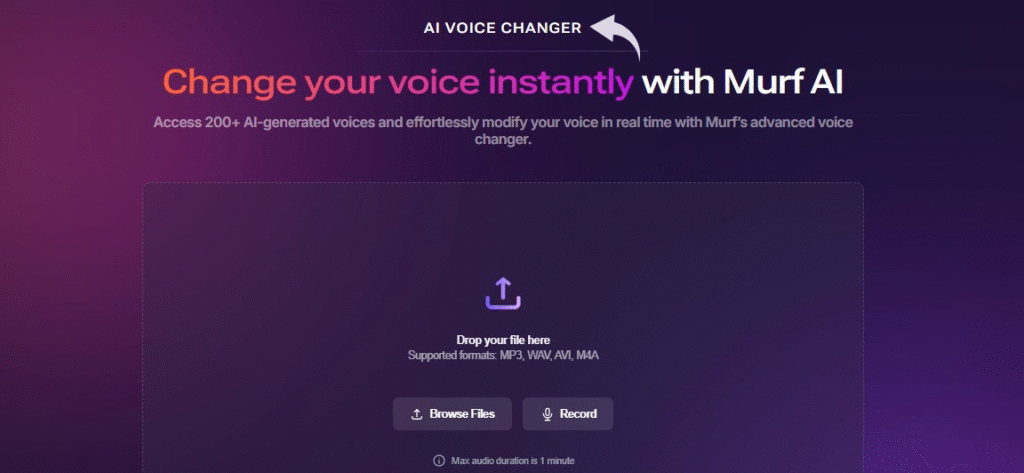Click the "with Murf AI" heading text

coord(742,83)
